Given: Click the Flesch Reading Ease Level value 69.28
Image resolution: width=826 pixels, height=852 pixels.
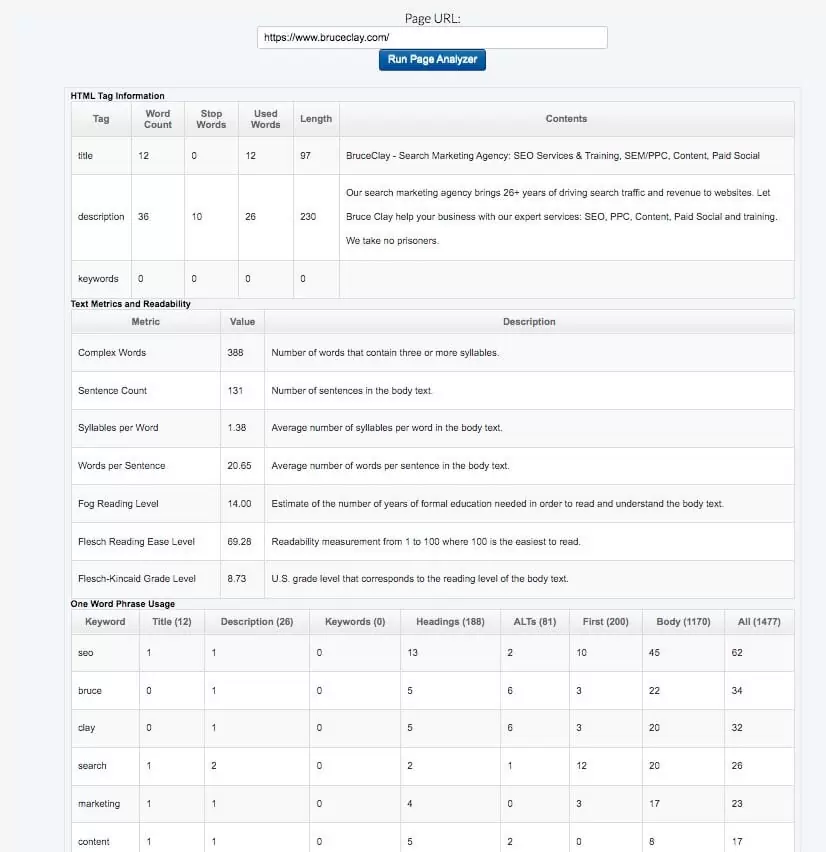Looking at the screenshot, I should (240, 542).
